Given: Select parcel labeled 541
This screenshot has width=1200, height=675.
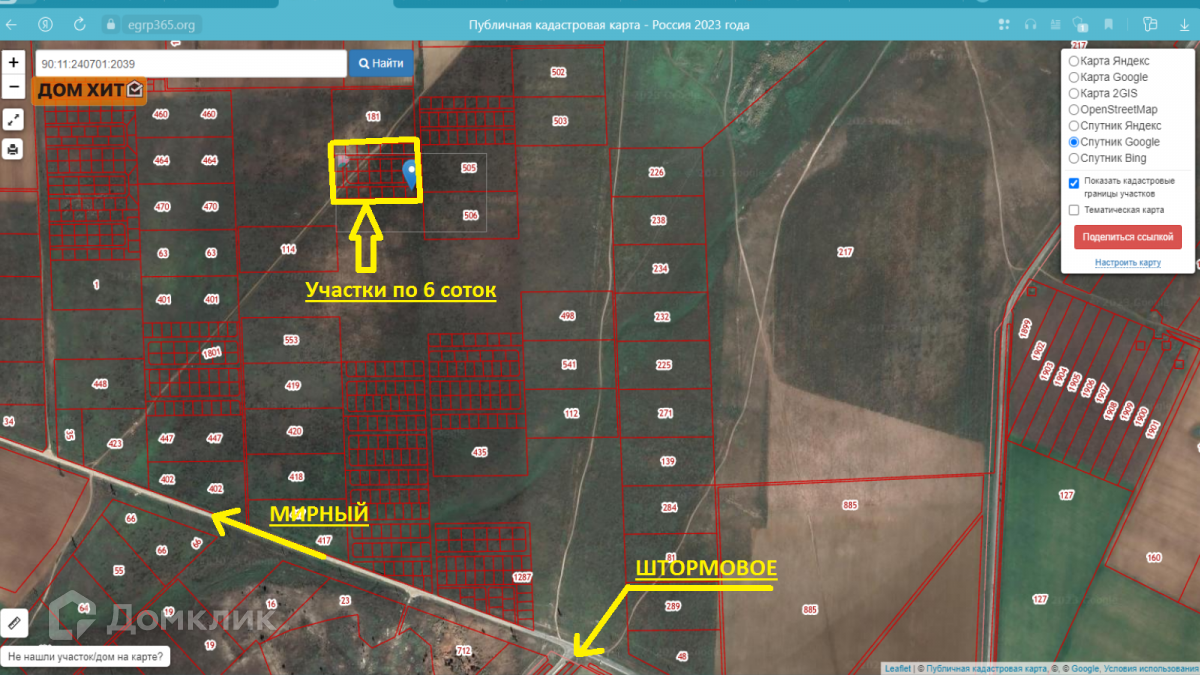Looking at the screenshot, I should [x=570, y=365].
